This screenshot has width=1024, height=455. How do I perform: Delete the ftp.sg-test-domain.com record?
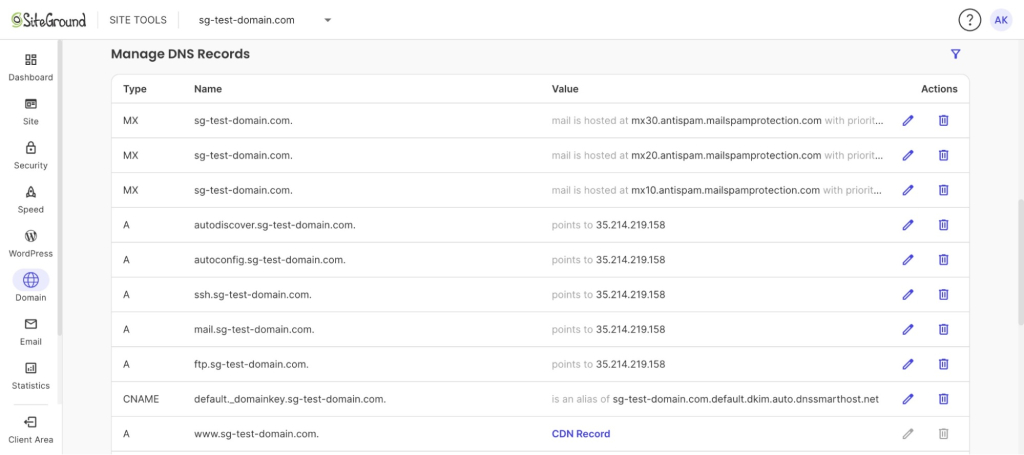point(944,364)
